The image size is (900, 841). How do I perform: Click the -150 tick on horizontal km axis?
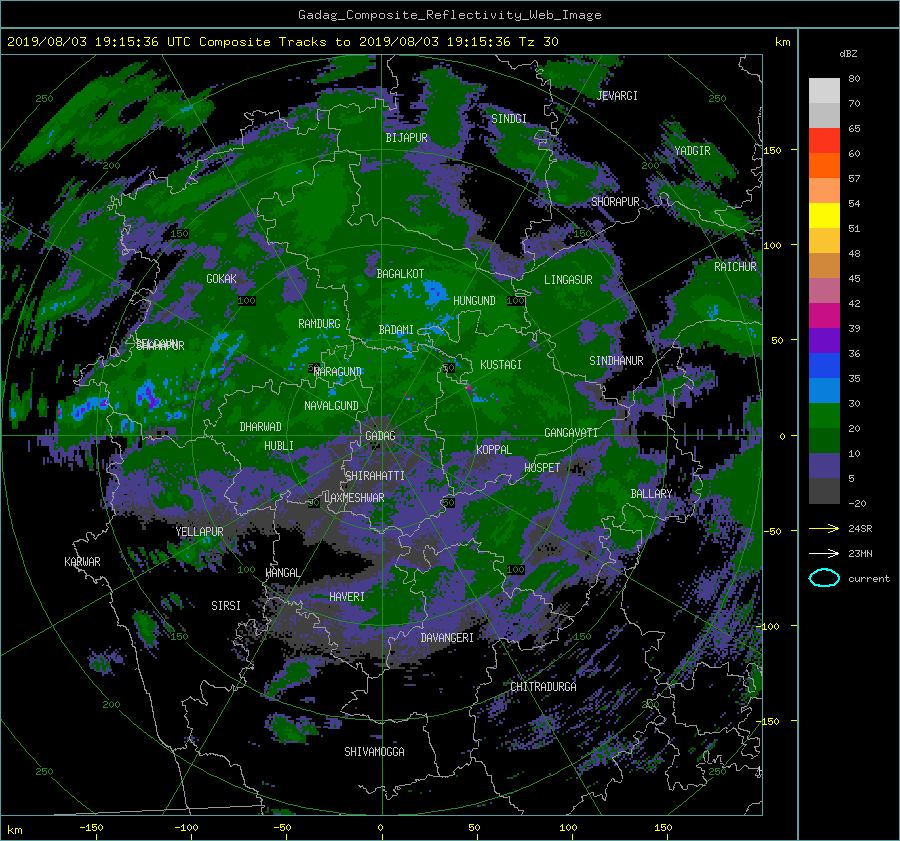[91, 828]
